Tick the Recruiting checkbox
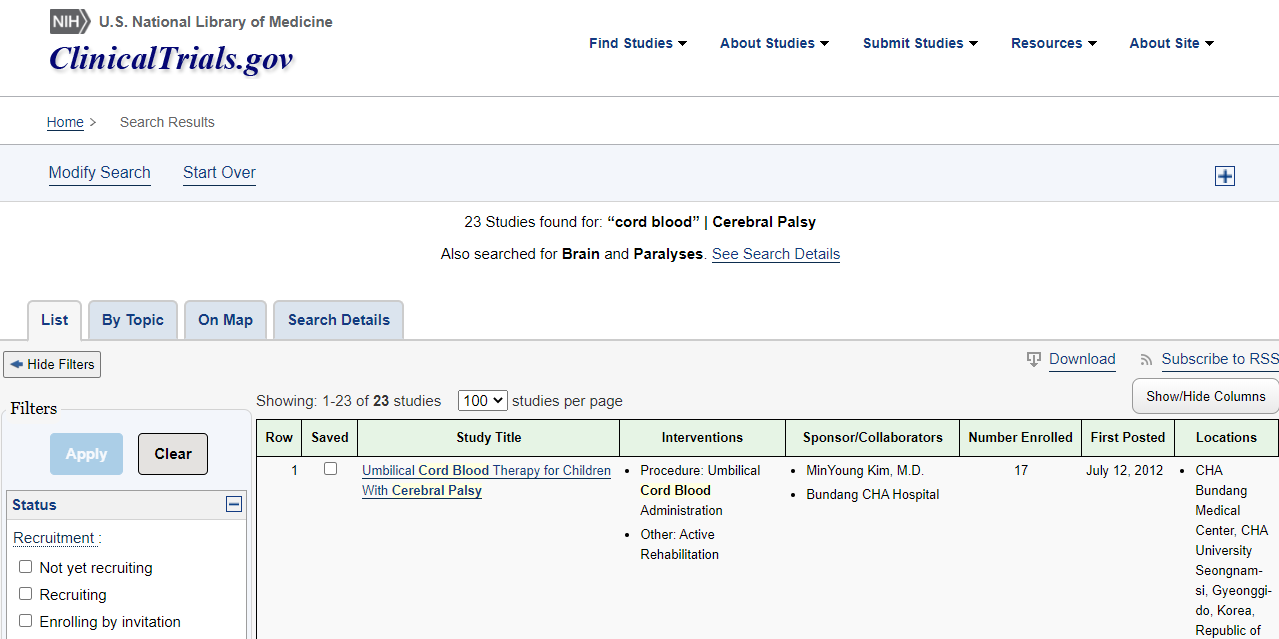 coord(26,594)
